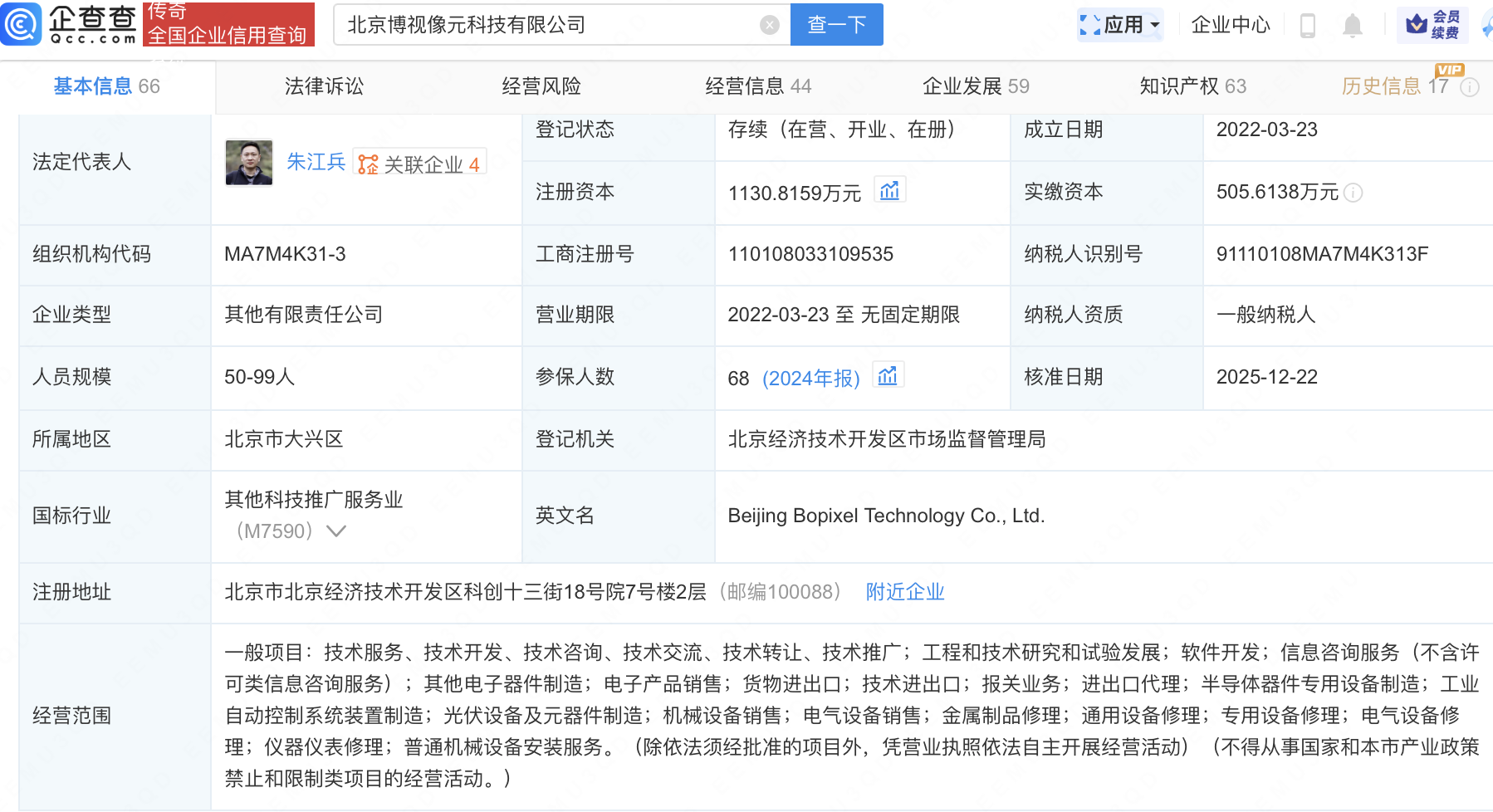Open the notifications bell icon
The width and height of the screenshot is (1493, 812).
pos(1352,26)
